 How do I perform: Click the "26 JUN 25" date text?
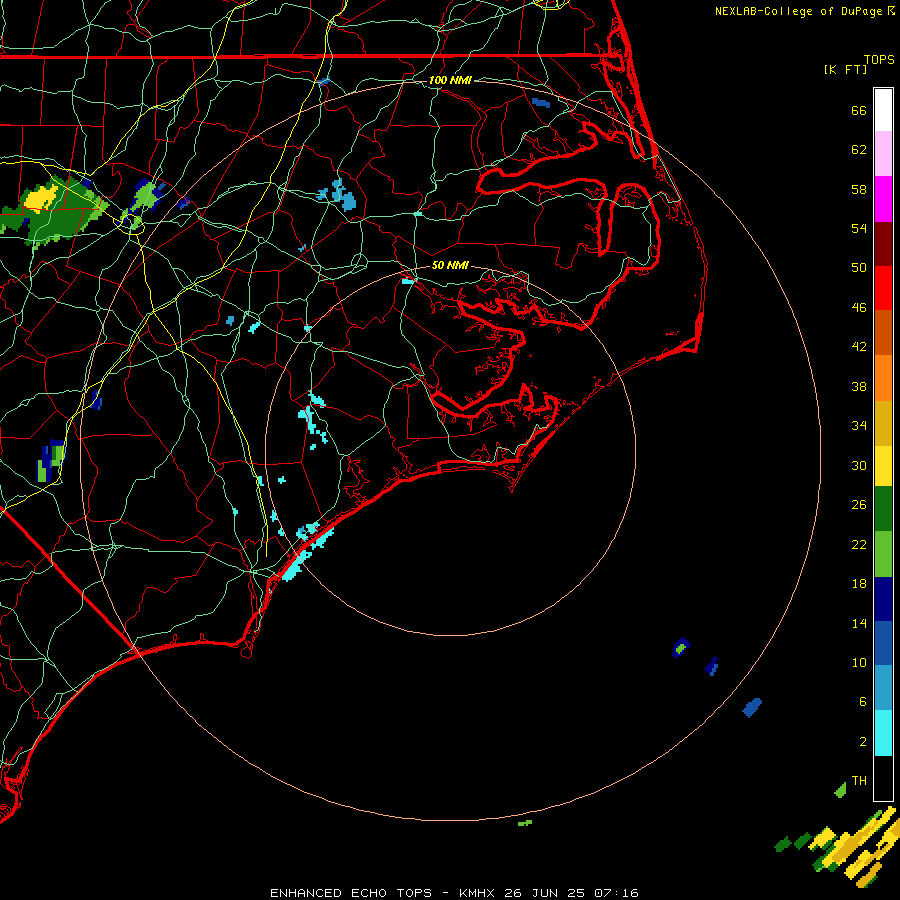[x=545, y=893]
